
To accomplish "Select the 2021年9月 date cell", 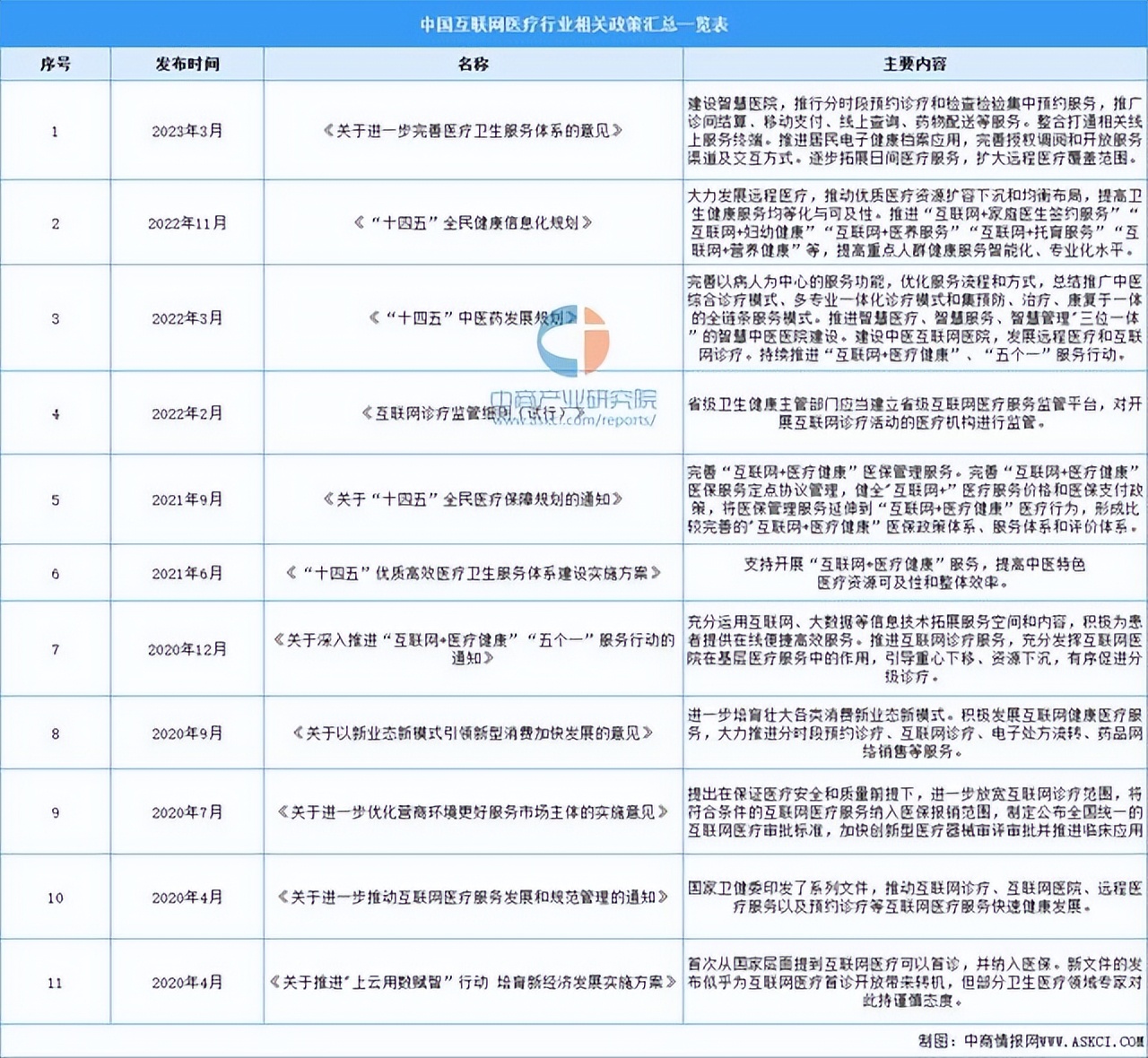I will tap(187, 499).
